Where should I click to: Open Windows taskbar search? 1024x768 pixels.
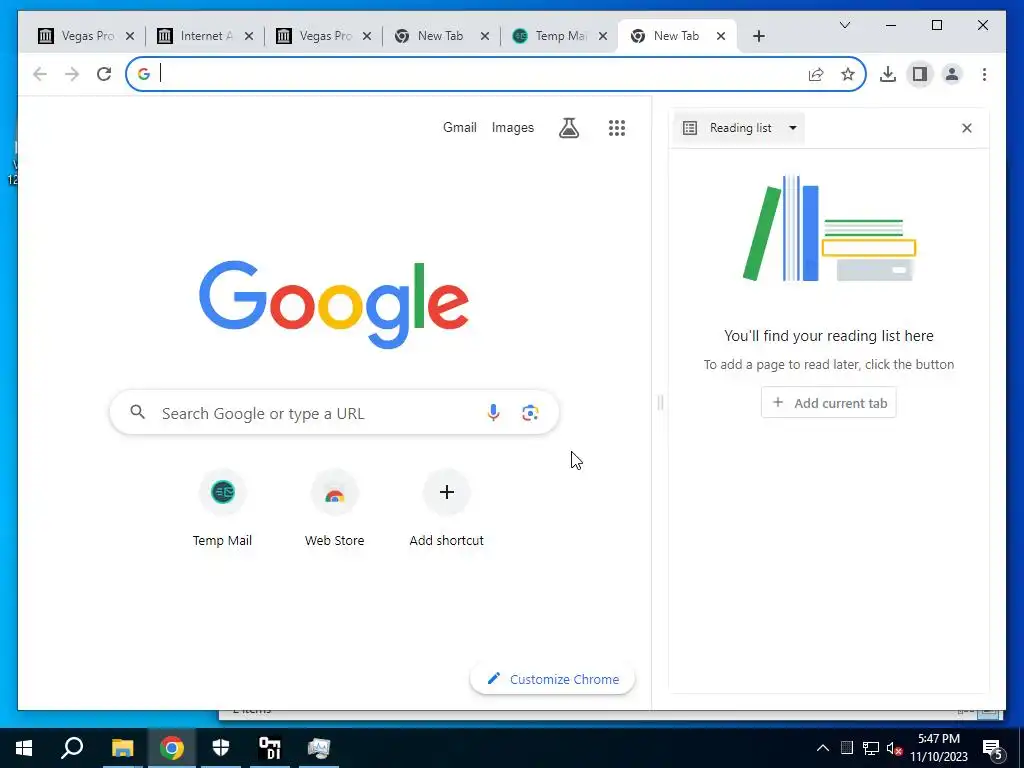(72, 748)
